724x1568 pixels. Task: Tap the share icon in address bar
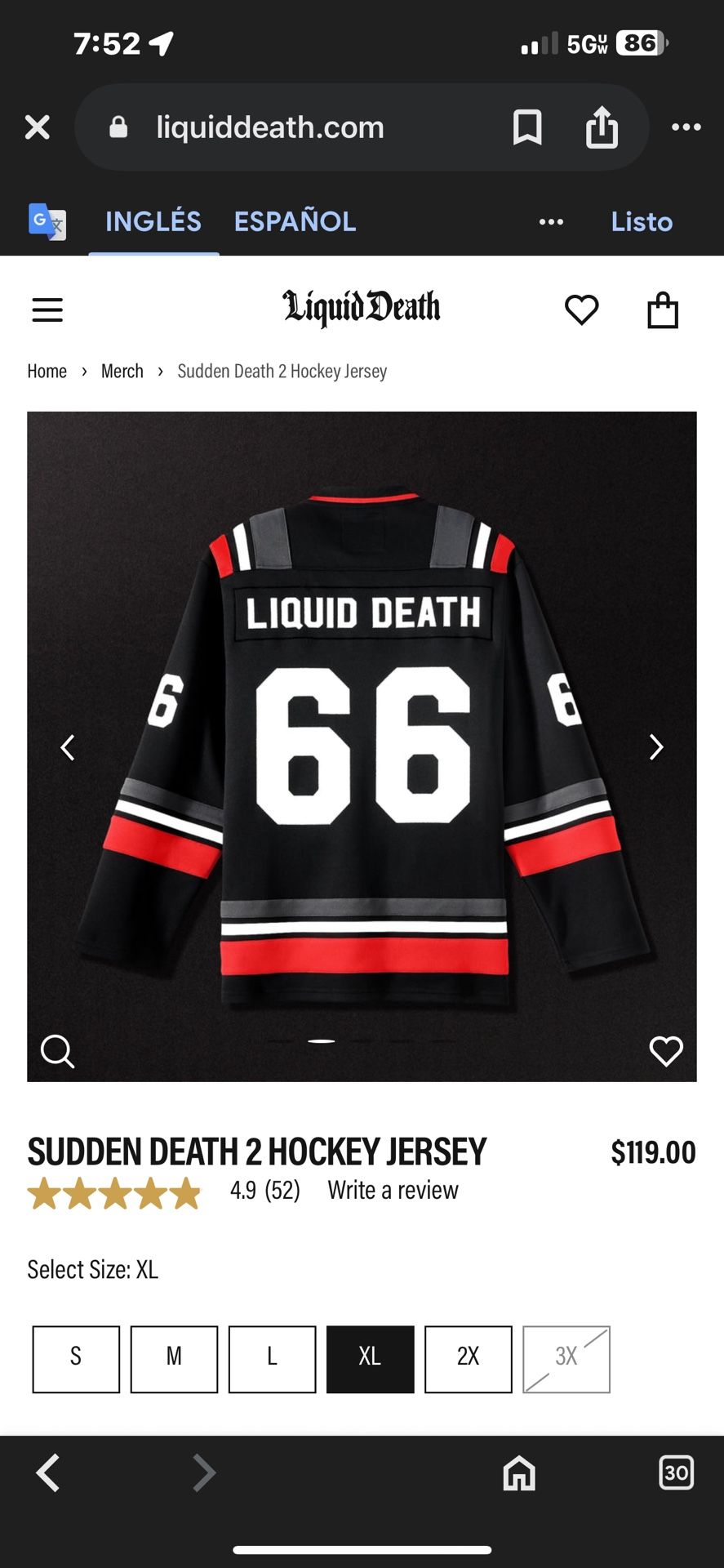pos(602,127)
